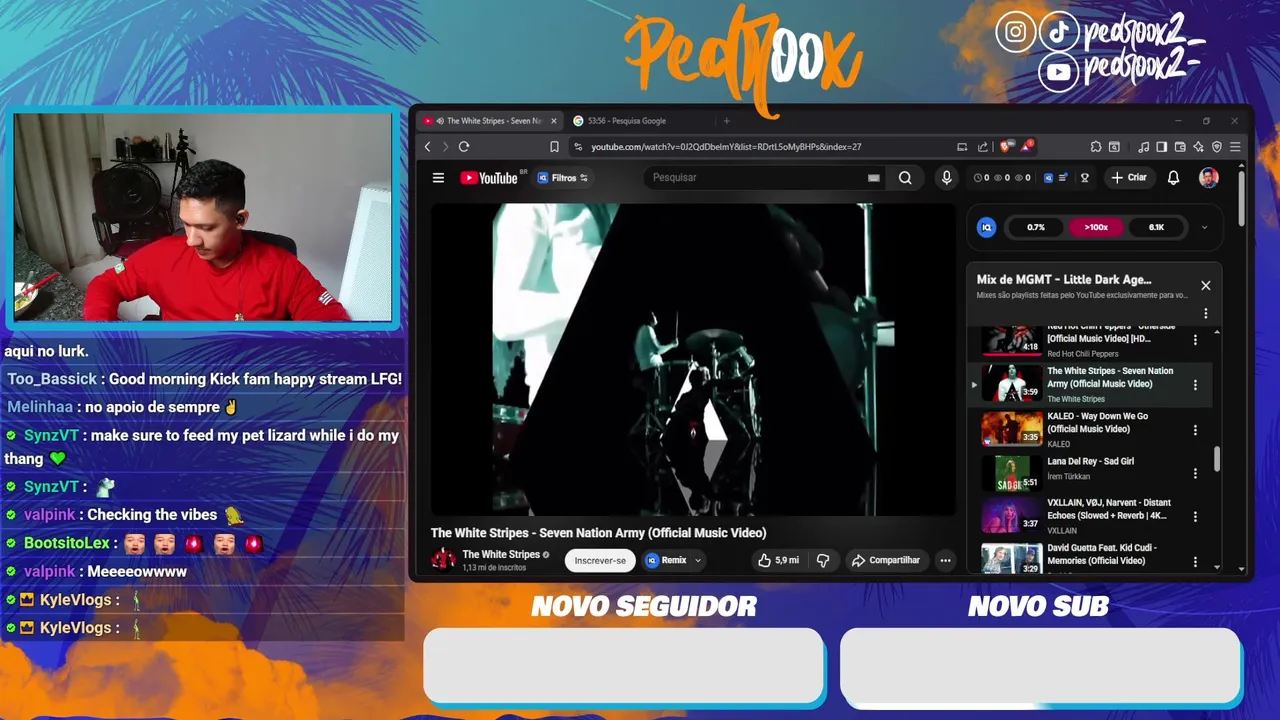Click the Criar button
Image resolution: width=1280 pixels, height=720 pixels.
click(1128, 177)
